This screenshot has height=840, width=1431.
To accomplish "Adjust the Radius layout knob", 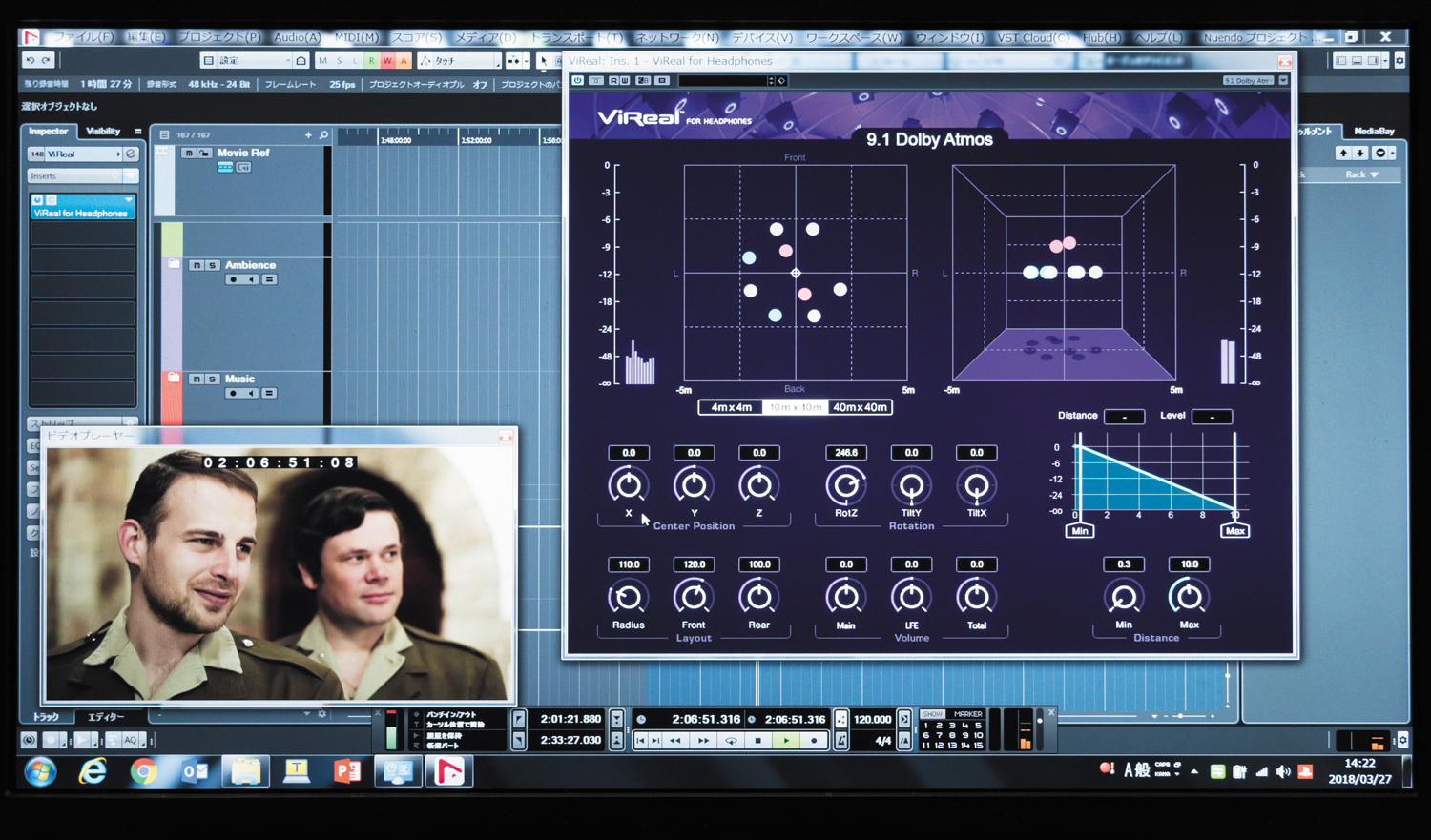I will click(628, 598).
